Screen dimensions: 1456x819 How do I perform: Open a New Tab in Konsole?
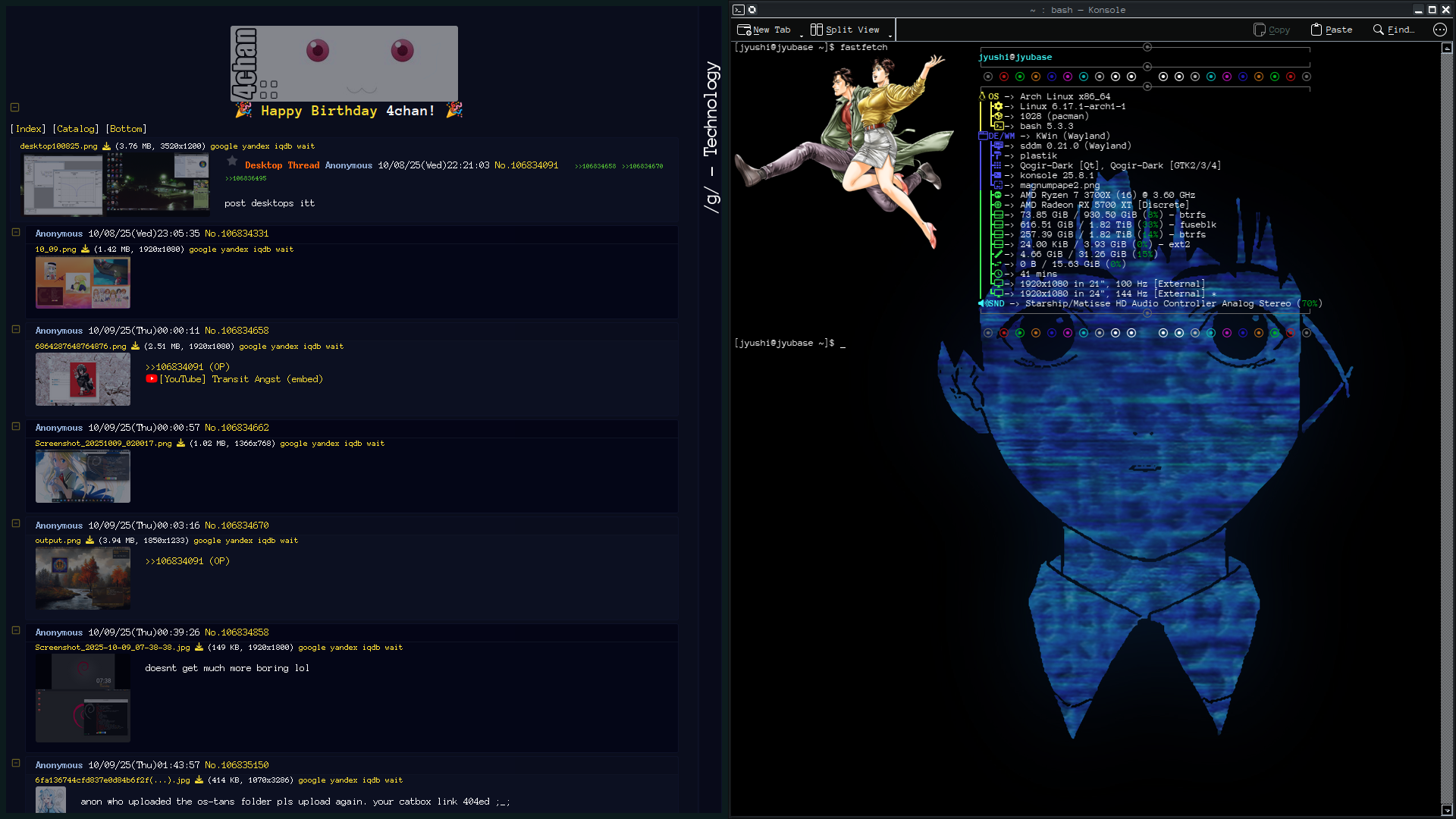pos(764,30)
